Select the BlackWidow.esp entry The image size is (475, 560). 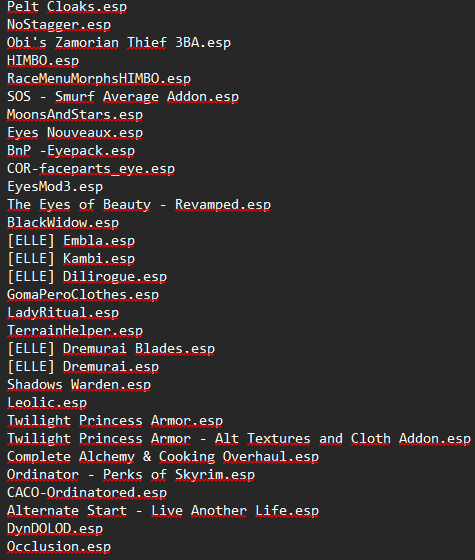pos(63,223)
